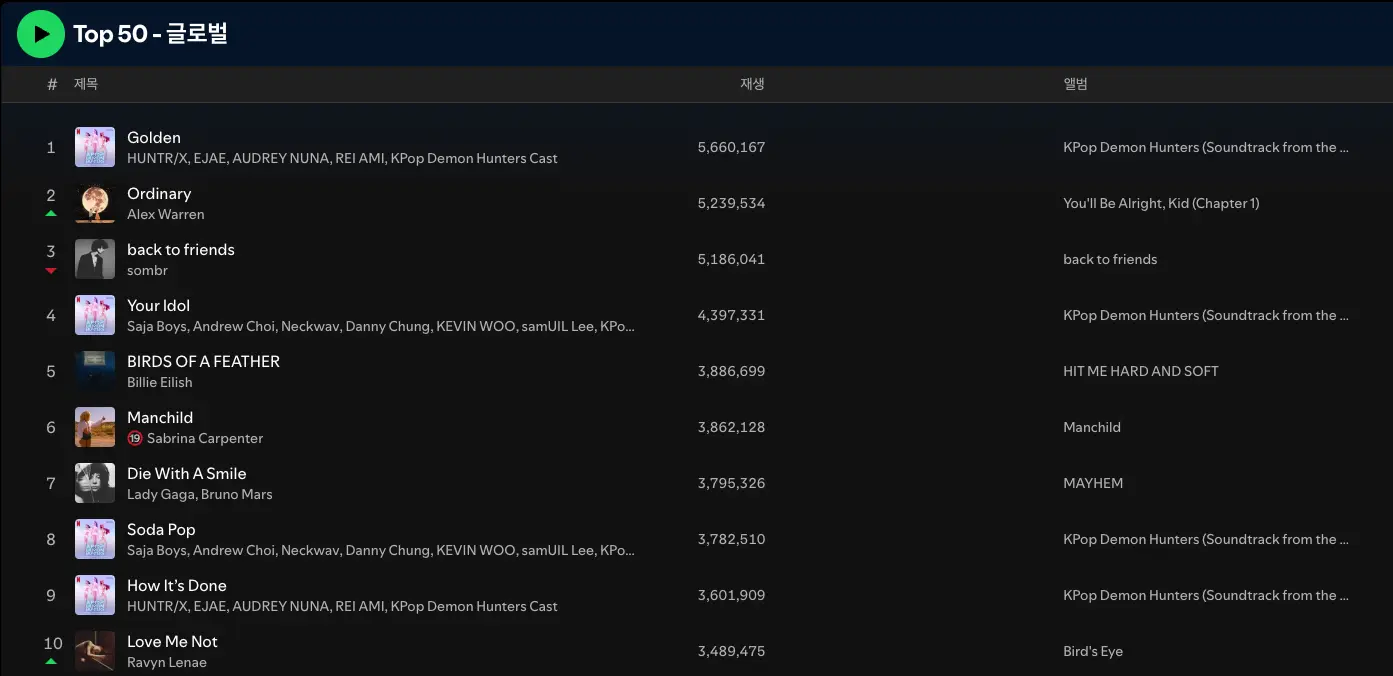The image size is (1393, 676).
Task: Click the 19 explicit badge beside Sabrina Carpenter
Action: click(135, 438)
